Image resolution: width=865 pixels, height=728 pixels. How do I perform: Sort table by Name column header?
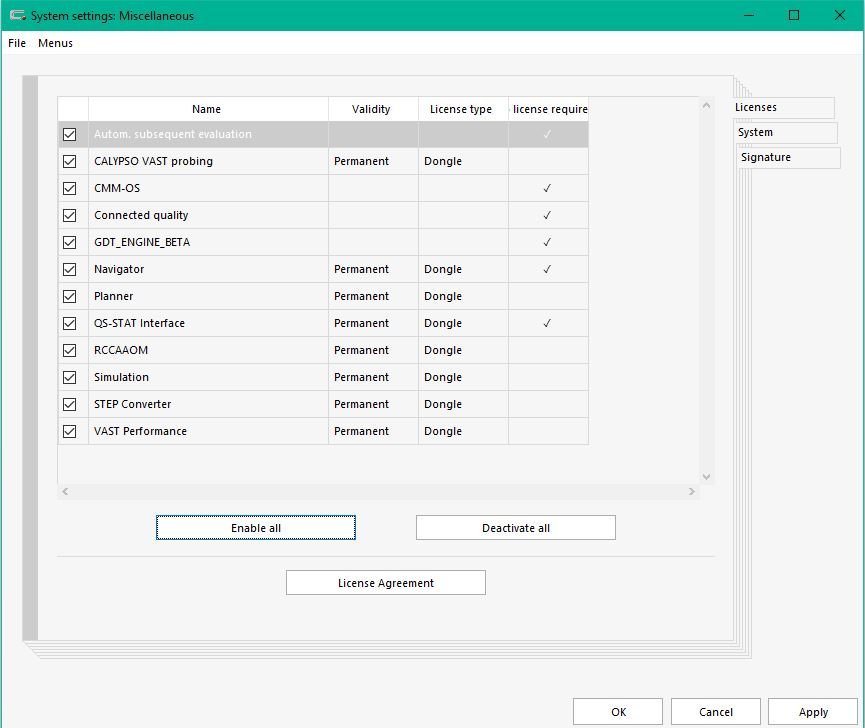(207, 109)
